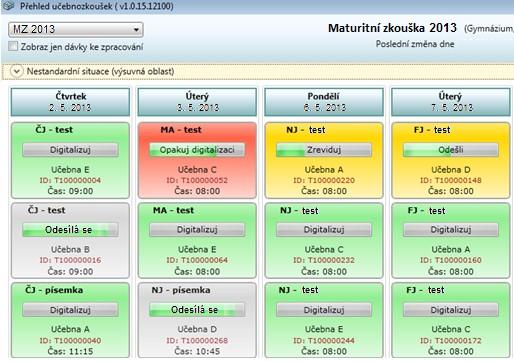The width and height of the screenshot is (514, 362).
Task: Click Odešli for FJ test Učebna D
Action: tap(451, 150)
